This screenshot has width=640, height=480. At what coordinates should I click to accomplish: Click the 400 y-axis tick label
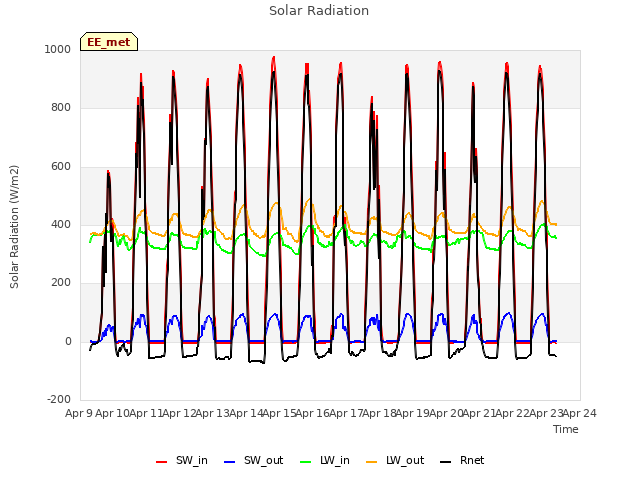(x=61, y=224)
